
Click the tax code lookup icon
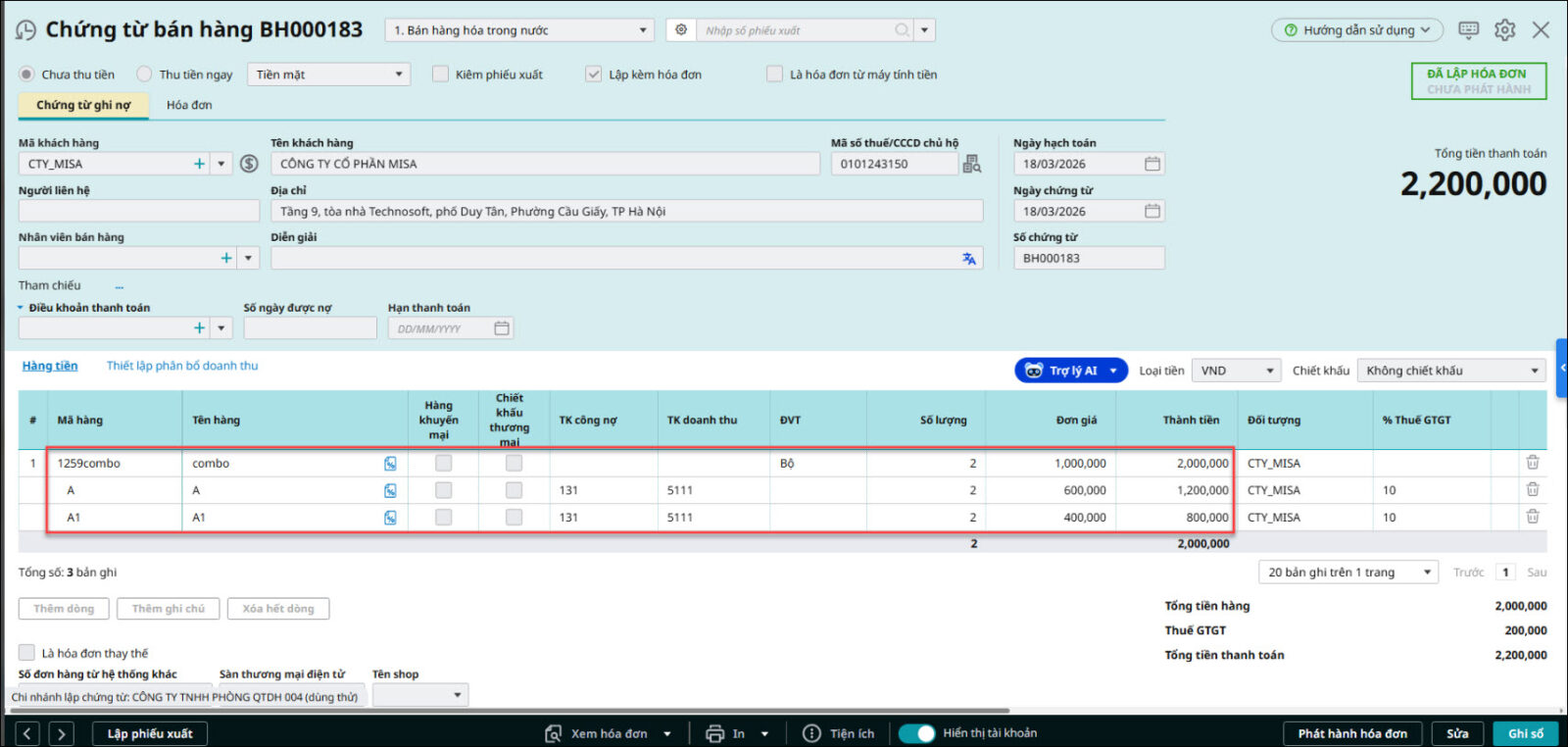click(x=971, y=164)
